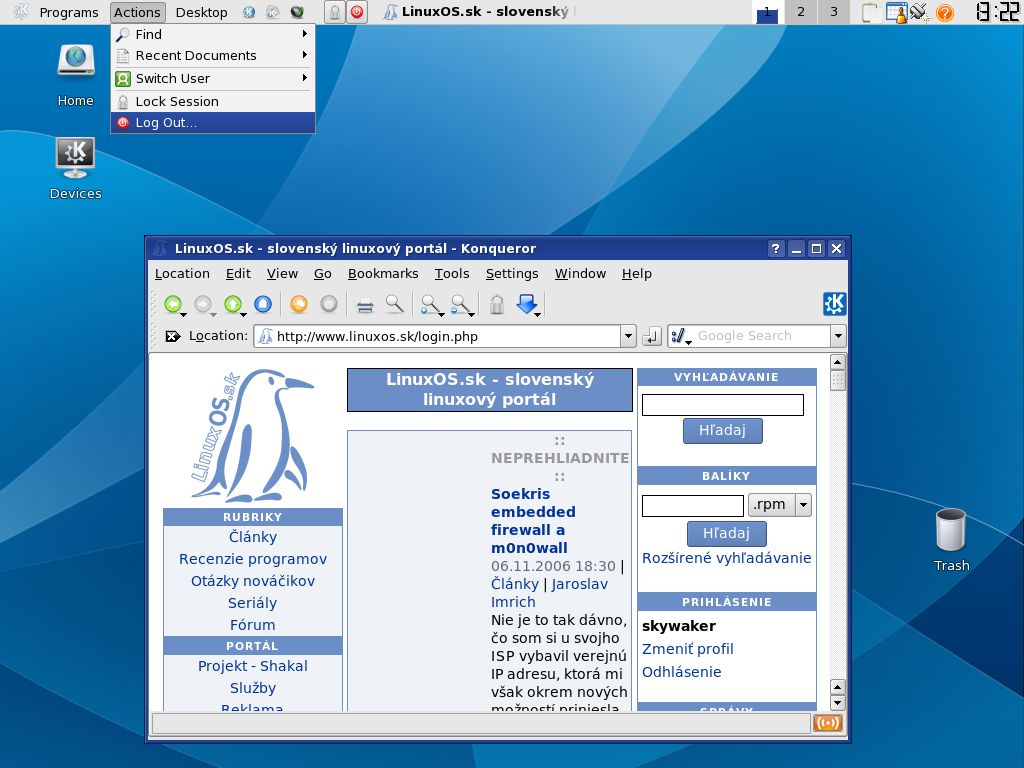Expand the Location URL history dropdown
Viewport: 1024px width, 768px height.
(628, 336)
